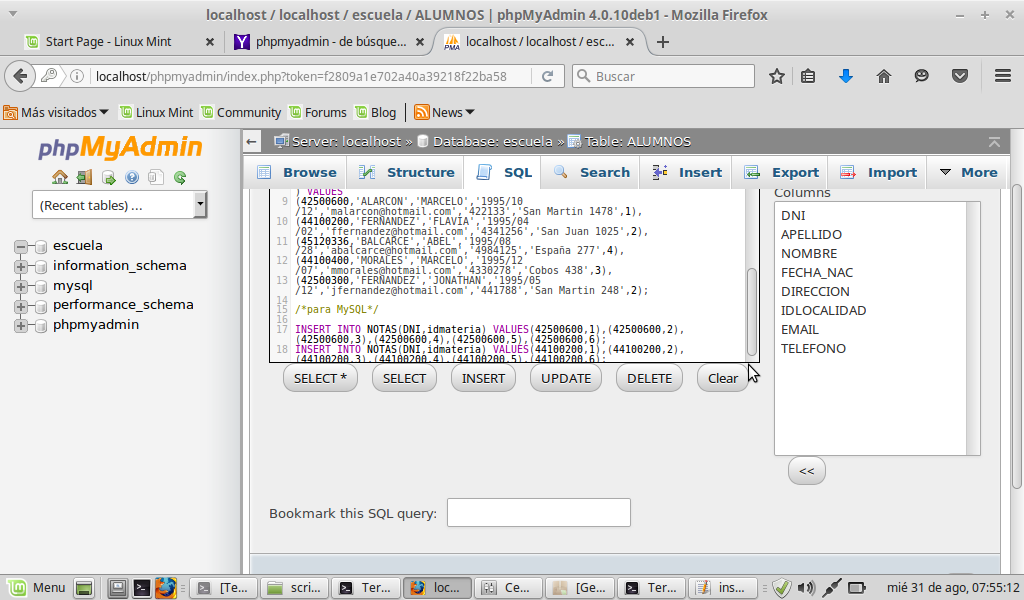Expand the mysql database node

(x=21, y=286)
